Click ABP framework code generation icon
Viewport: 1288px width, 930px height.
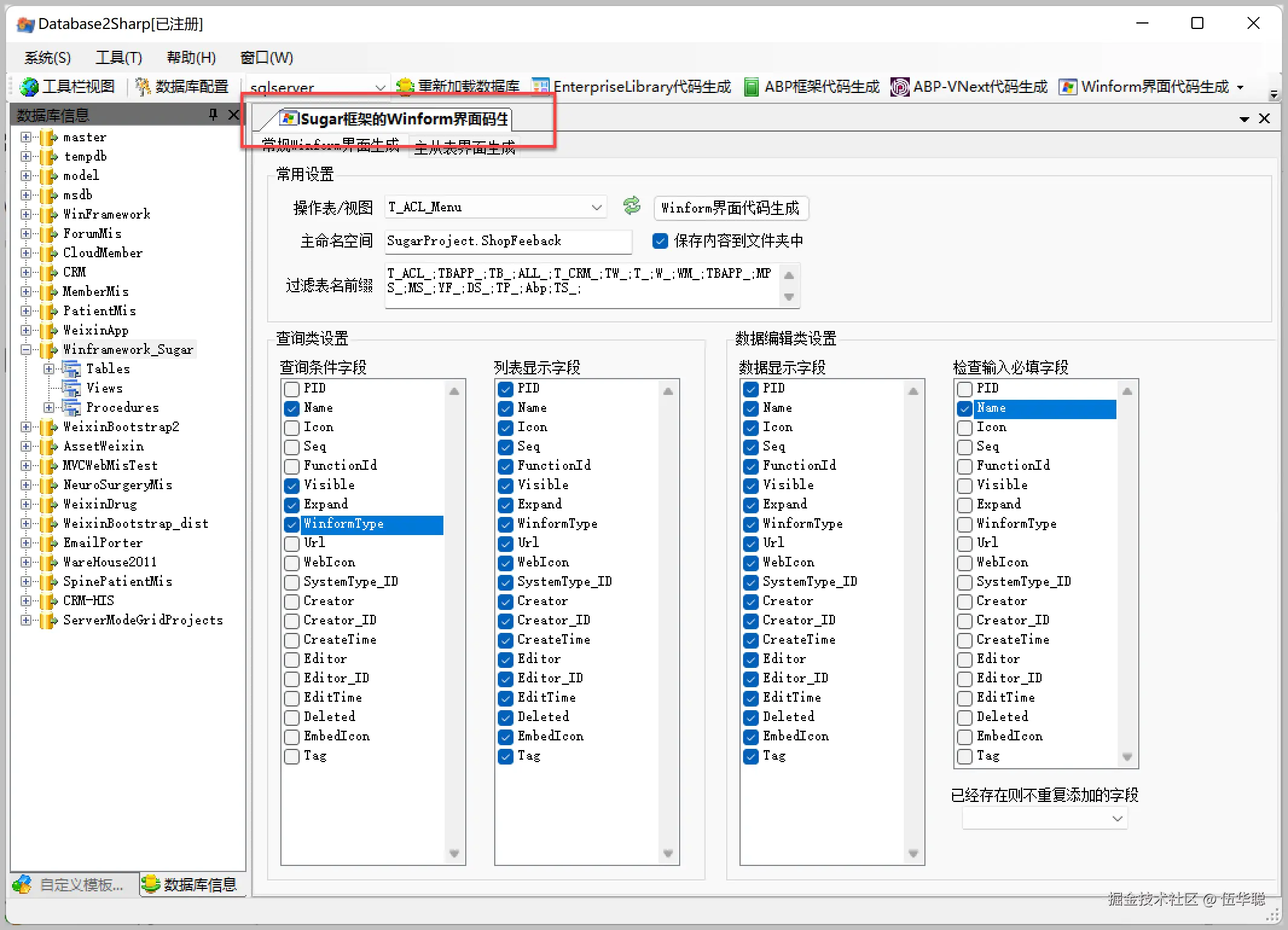(x=751, y=87)
